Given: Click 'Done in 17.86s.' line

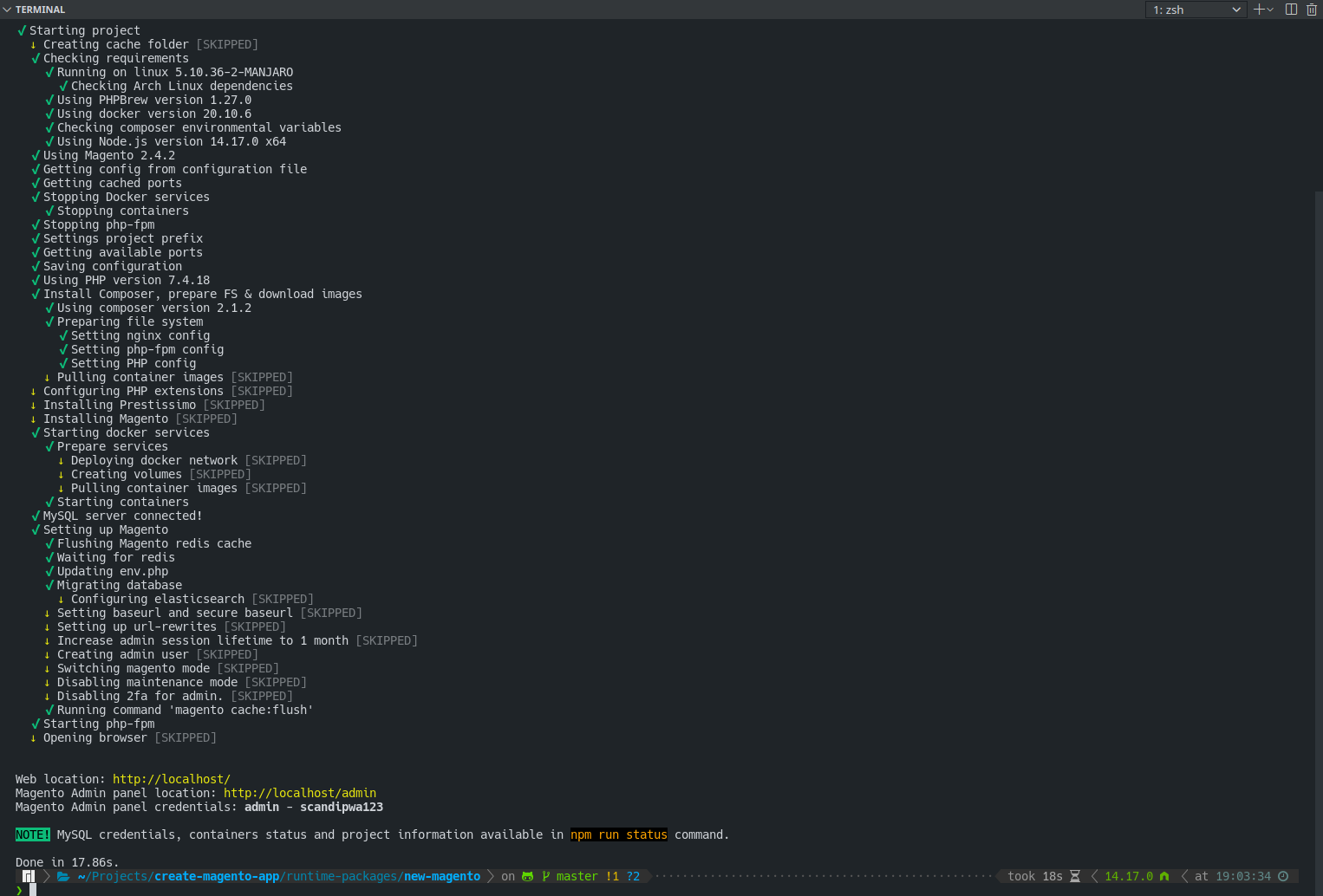Looking at the screenshot, I should tap(68, 862).
